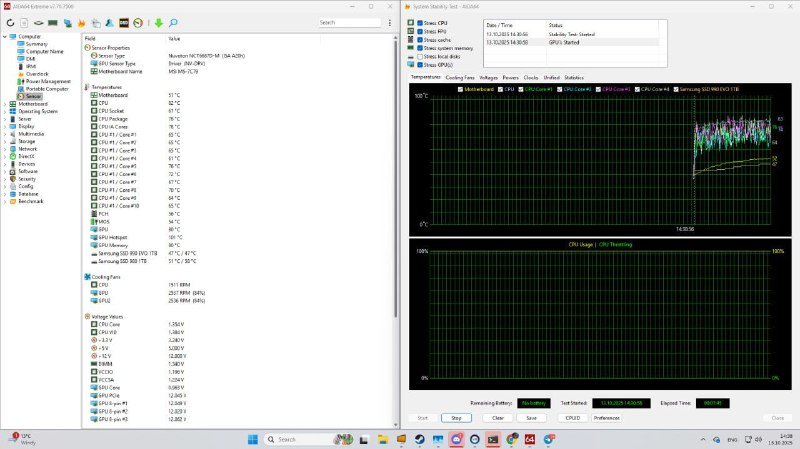Expand the Network tree node
Image resolution: width=800 pixels, height=449 pixels.
click(5, 149)
